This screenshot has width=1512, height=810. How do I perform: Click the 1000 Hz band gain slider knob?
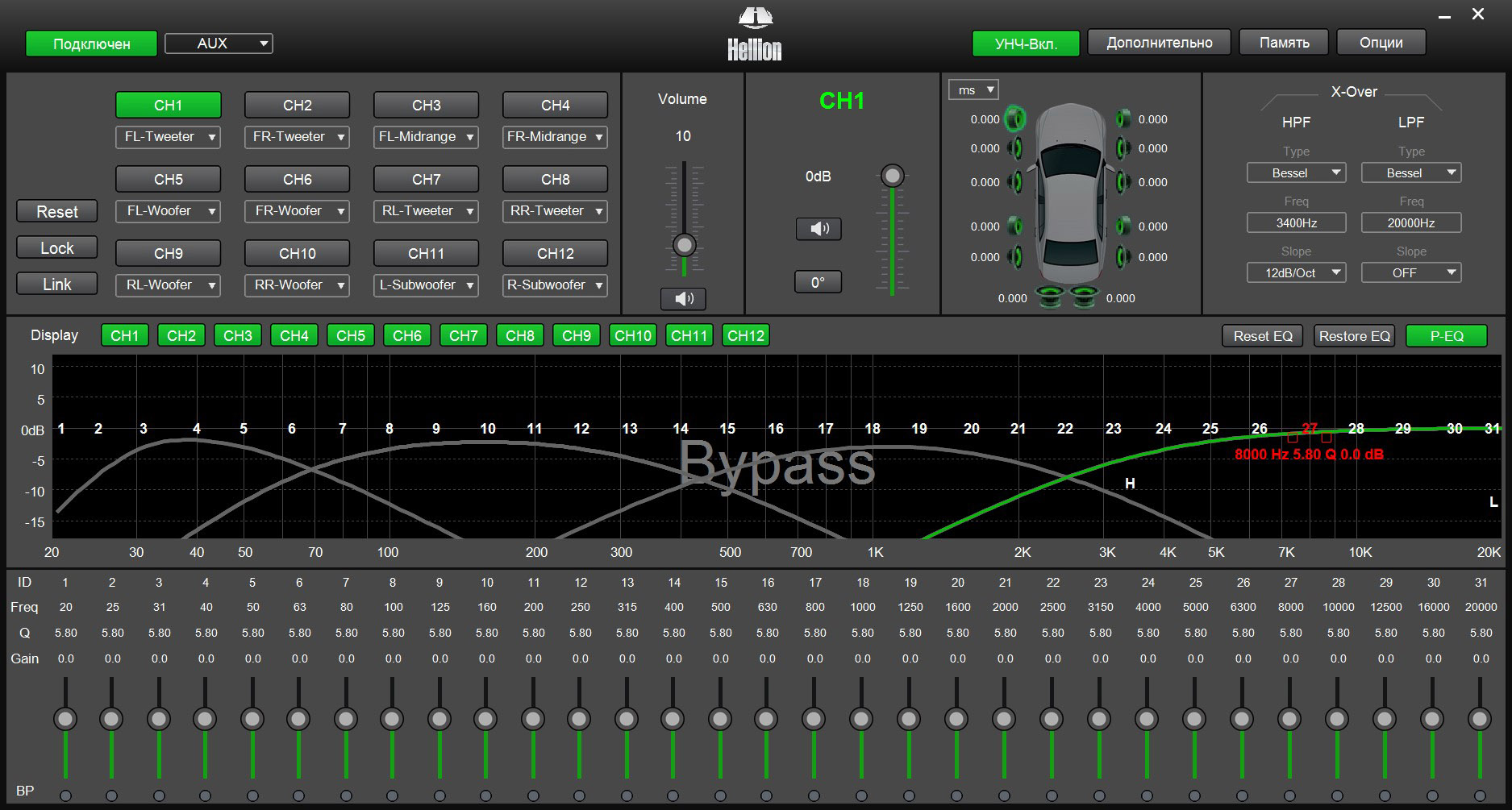tap(861, 718)
